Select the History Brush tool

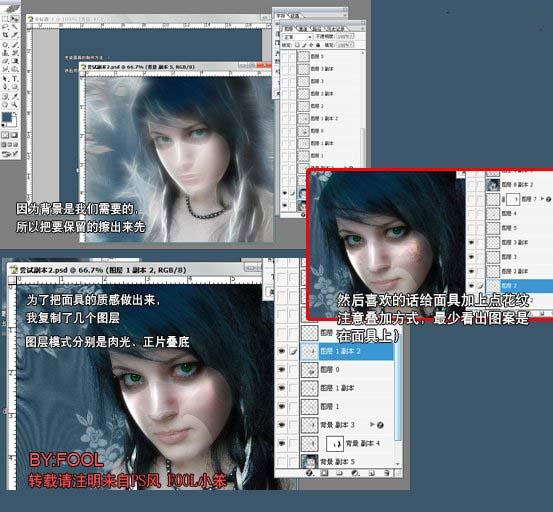tap(14, 53)
